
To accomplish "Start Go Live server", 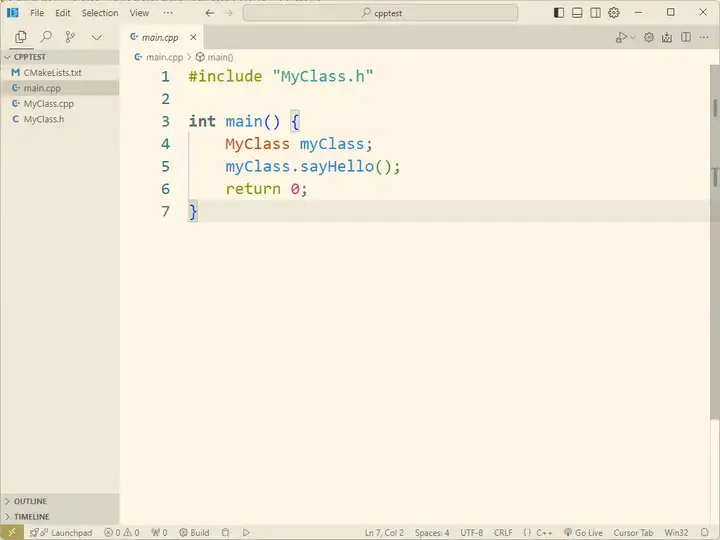I will 583,533.
